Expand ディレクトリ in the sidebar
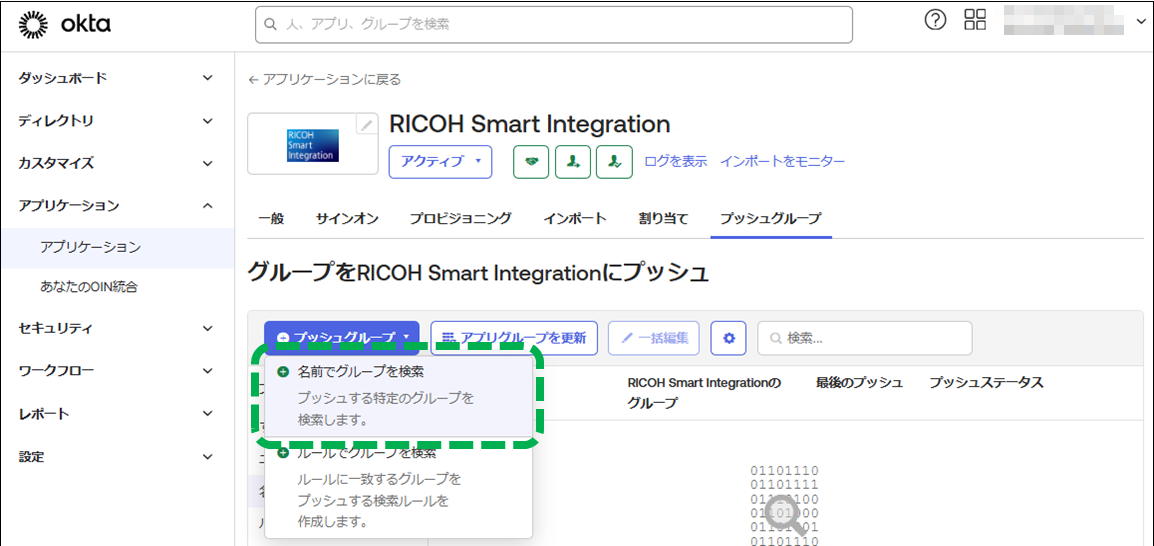This screenshot has height=546, width=1154. click(x=117, y=121)
